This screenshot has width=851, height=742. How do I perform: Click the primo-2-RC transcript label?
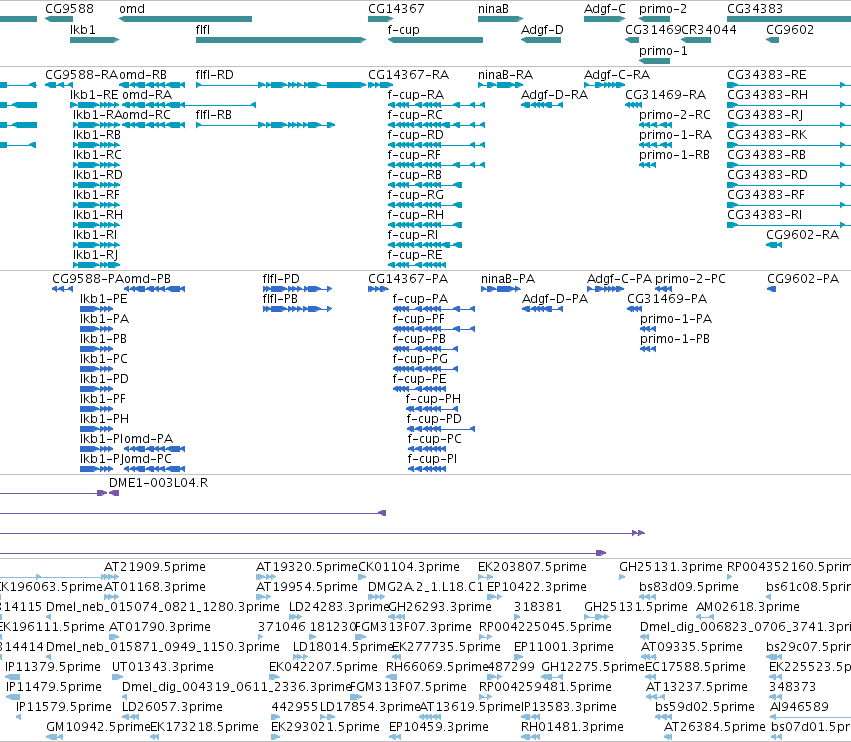click(675, 115)
